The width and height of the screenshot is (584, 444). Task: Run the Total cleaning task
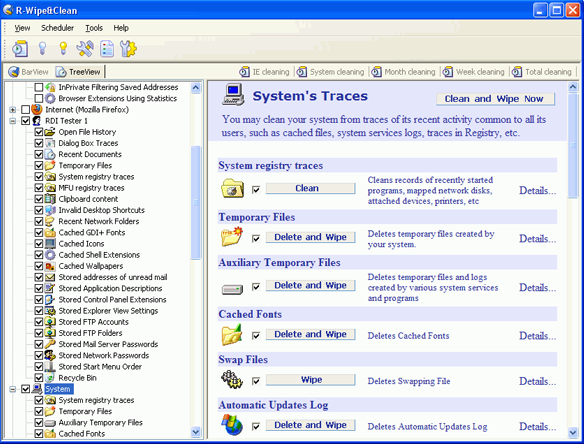tap(542, 72)
